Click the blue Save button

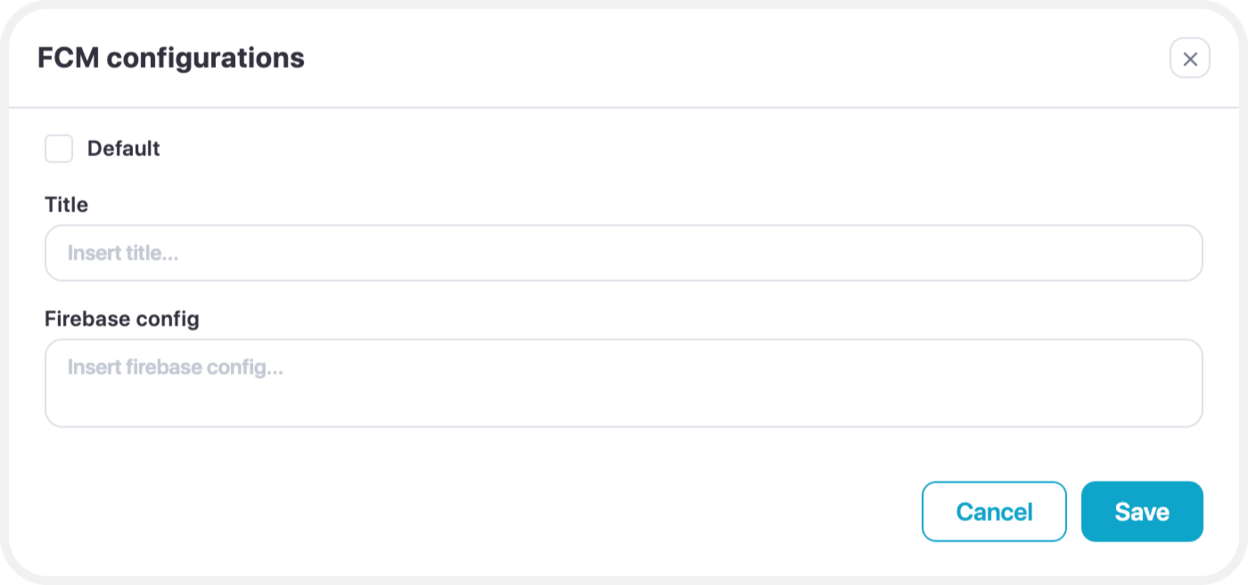click(1141, 512)
